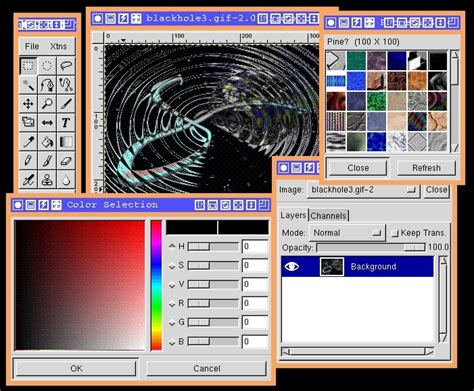Select the G radio button in Color Selection
The height and width of the screenshot is (391, 474).
pos(172,323)
